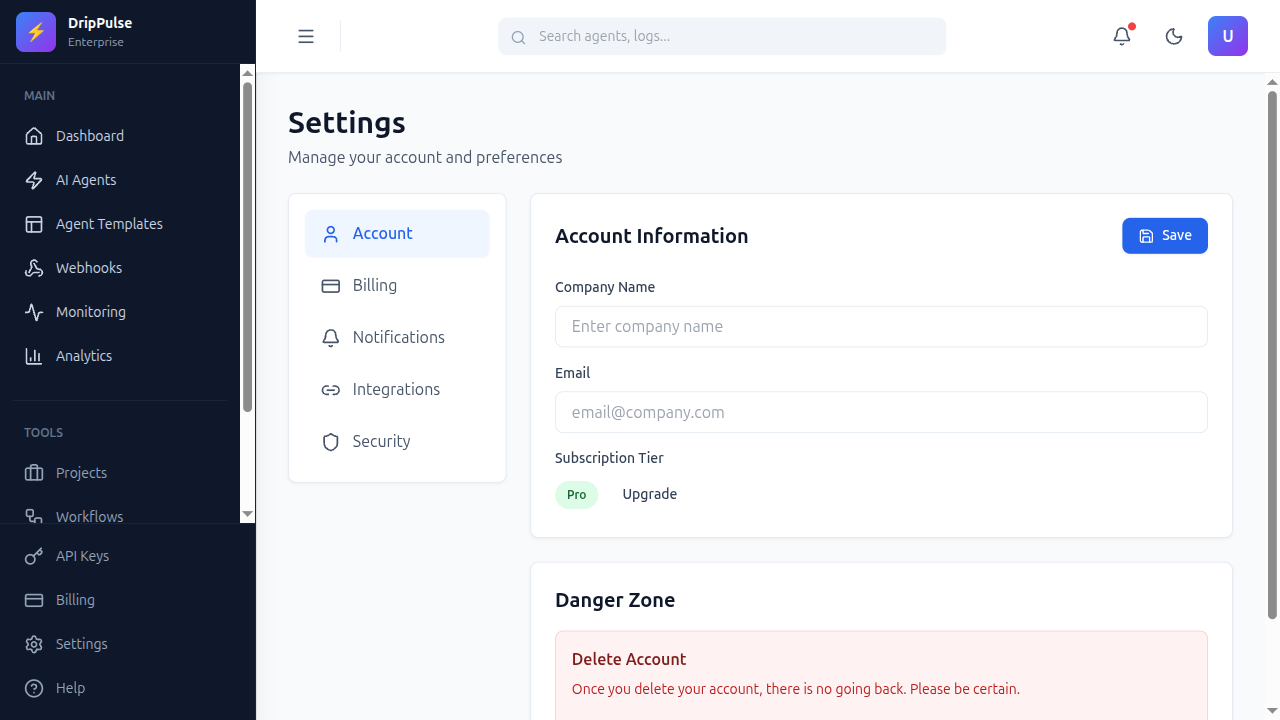Click into Email input field

(881, 412)
